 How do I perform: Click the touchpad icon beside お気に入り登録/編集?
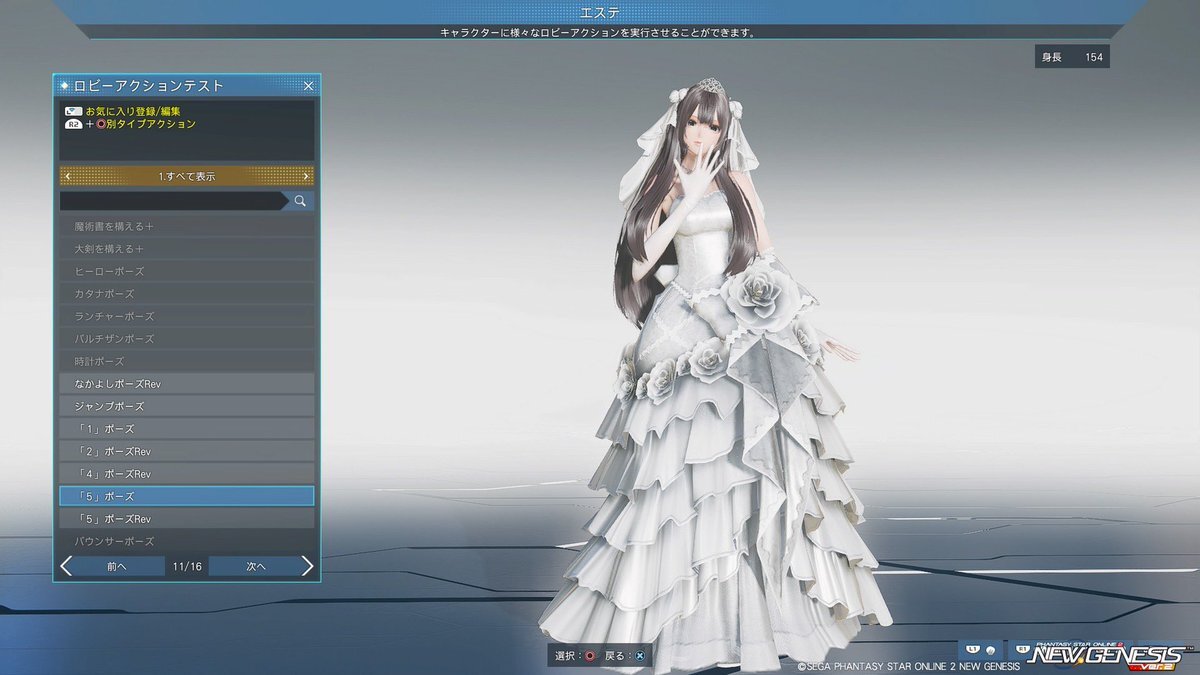coord(73,111)
